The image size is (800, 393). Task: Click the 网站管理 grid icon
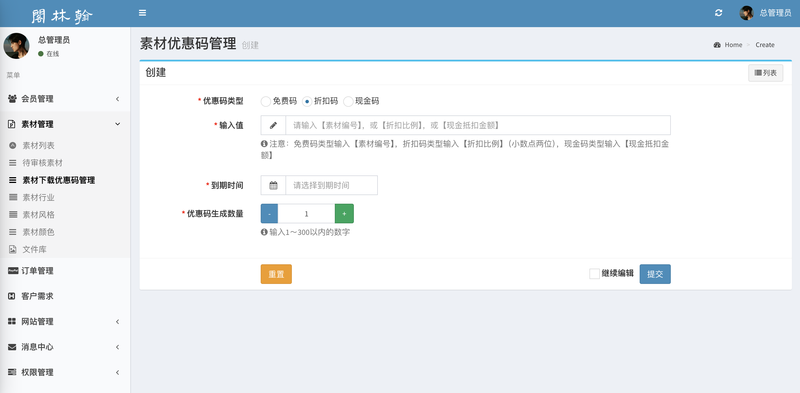click(x=12, y=322)
